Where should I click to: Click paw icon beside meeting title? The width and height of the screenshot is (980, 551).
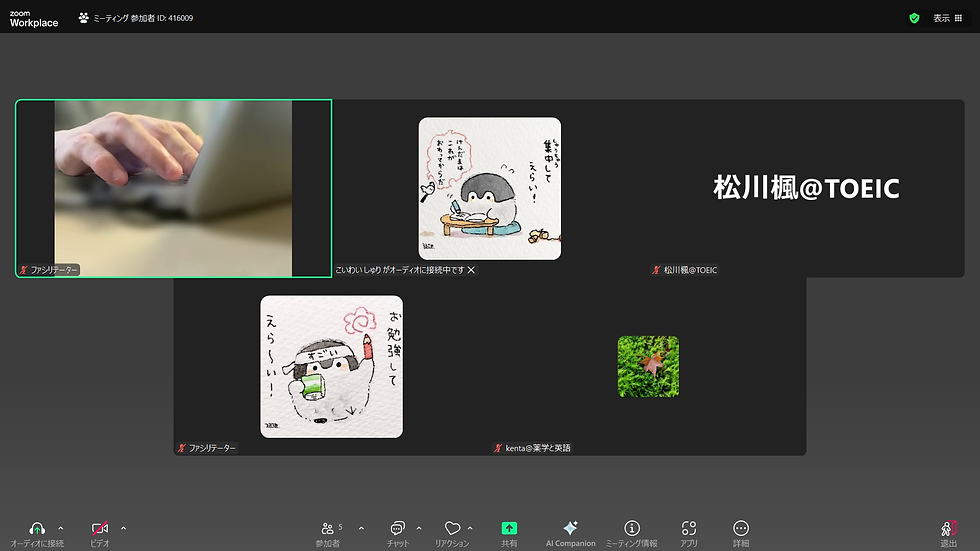(83, 18)
